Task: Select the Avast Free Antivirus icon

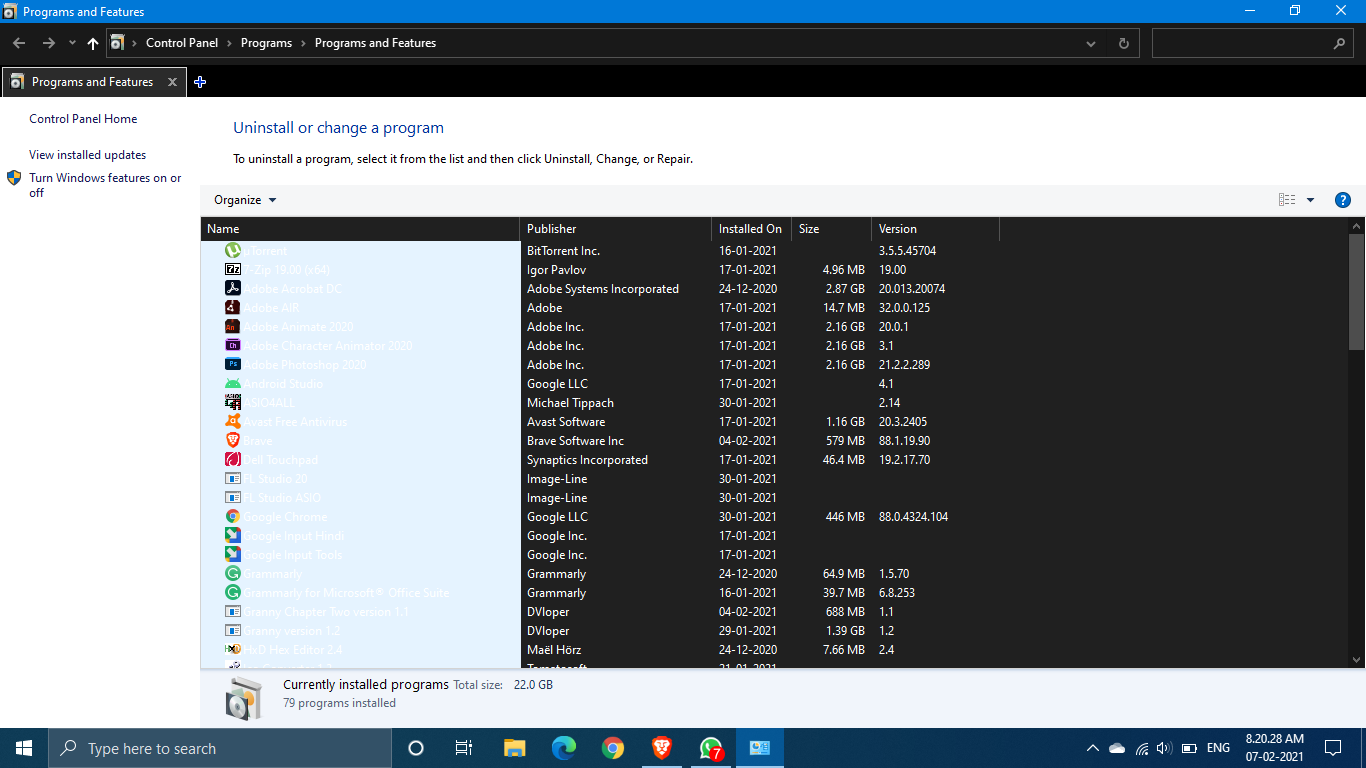Action: (233, 422)
